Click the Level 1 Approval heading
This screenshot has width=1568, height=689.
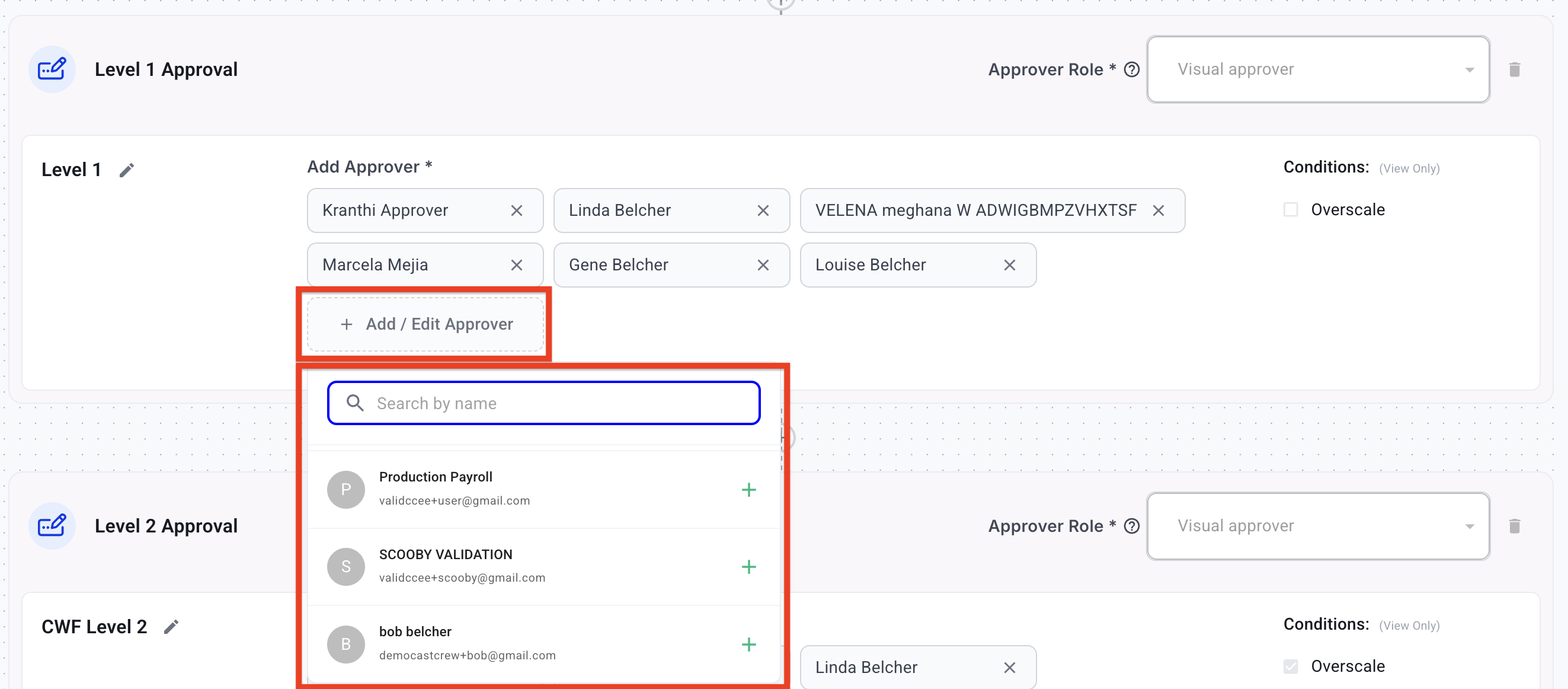point(166,69)
